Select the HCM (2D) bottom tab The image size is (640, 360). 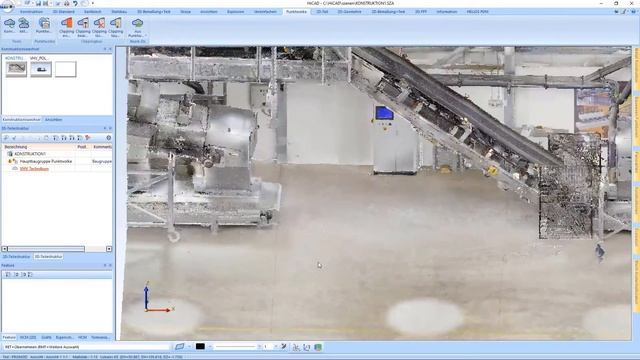pos(28,338)
